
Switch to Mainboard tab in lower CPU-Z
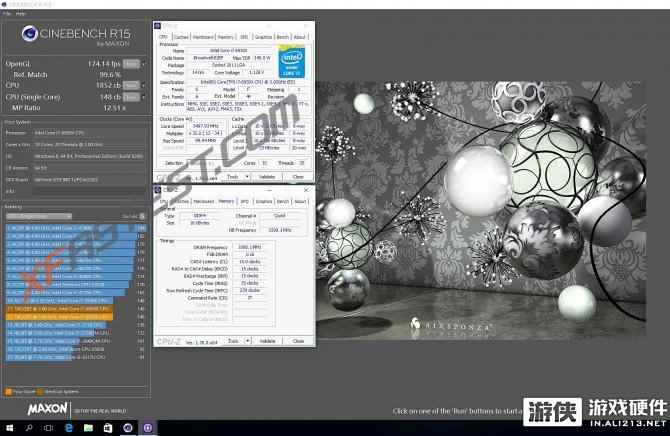203,201
